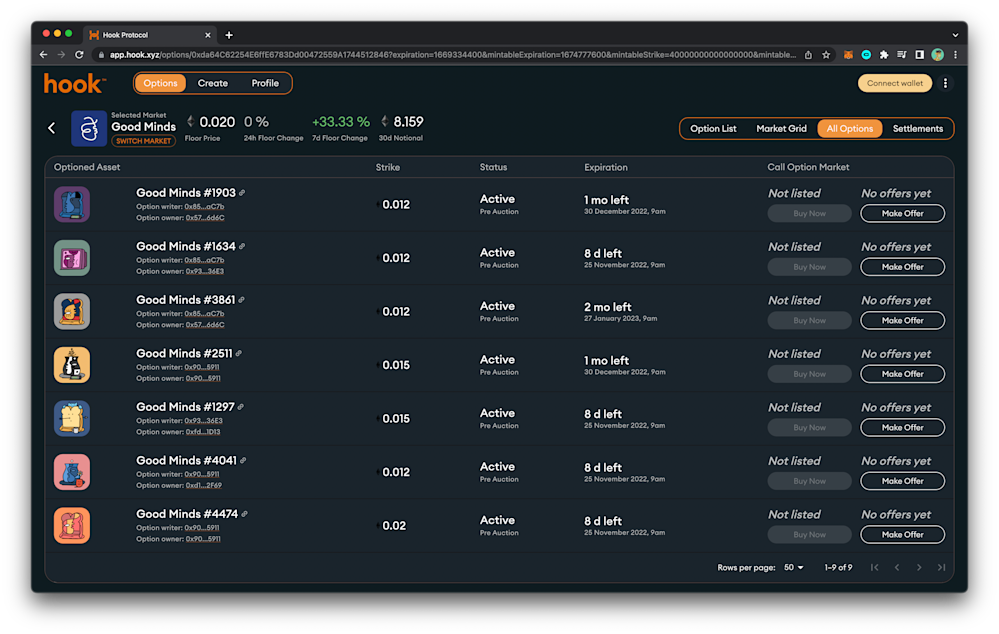
Task: Open Good Minds #4041 thumbnail
Action: [72, 472]
